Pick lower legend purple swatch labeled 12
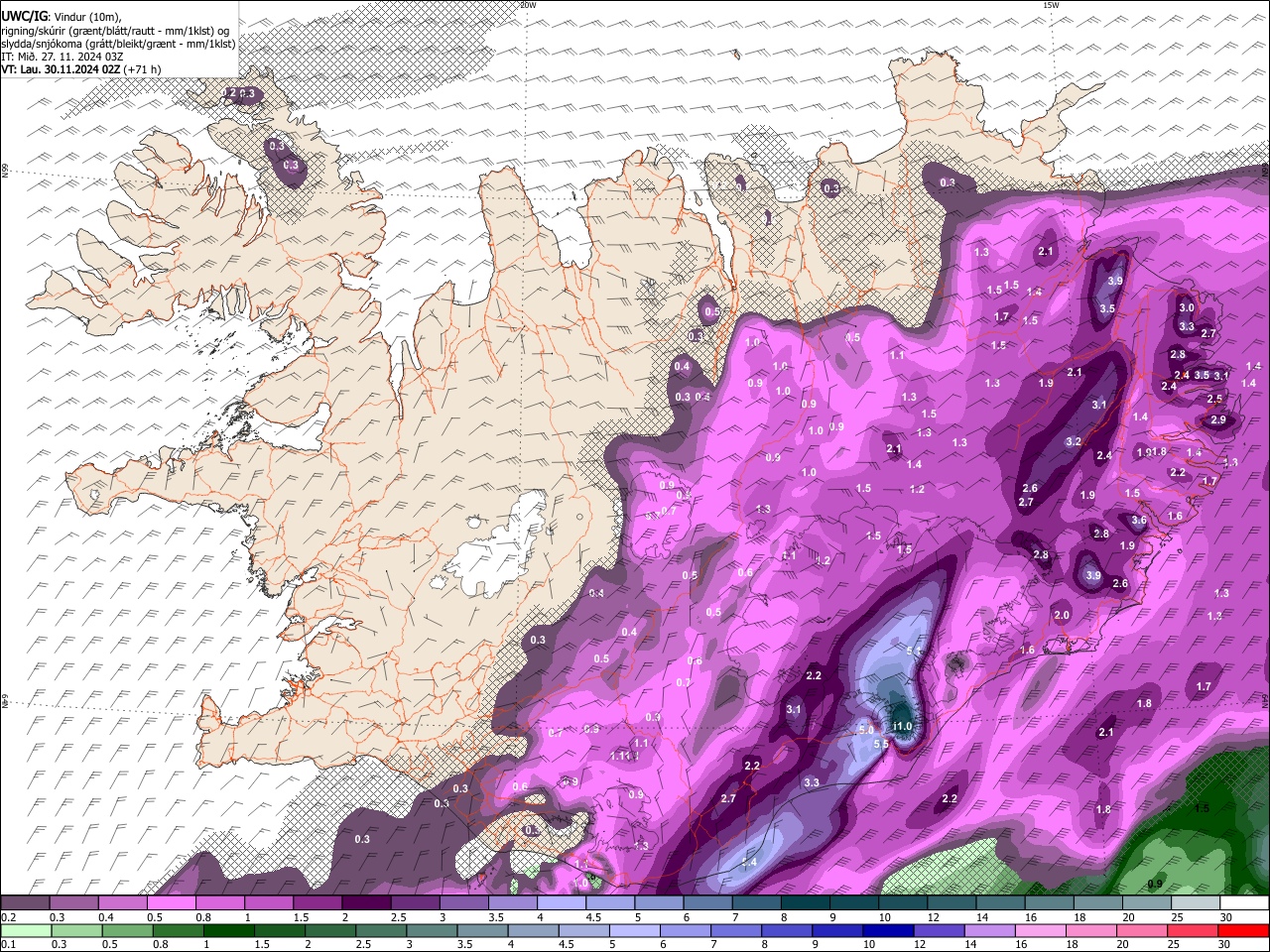This screenshot has height=952, width=1270. tap(940, 931)
